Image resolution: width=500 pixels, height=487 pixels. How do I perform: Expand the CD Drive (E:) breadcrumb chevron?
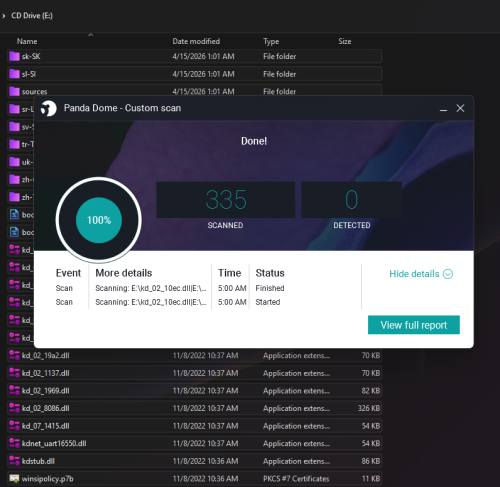(4, 16)
